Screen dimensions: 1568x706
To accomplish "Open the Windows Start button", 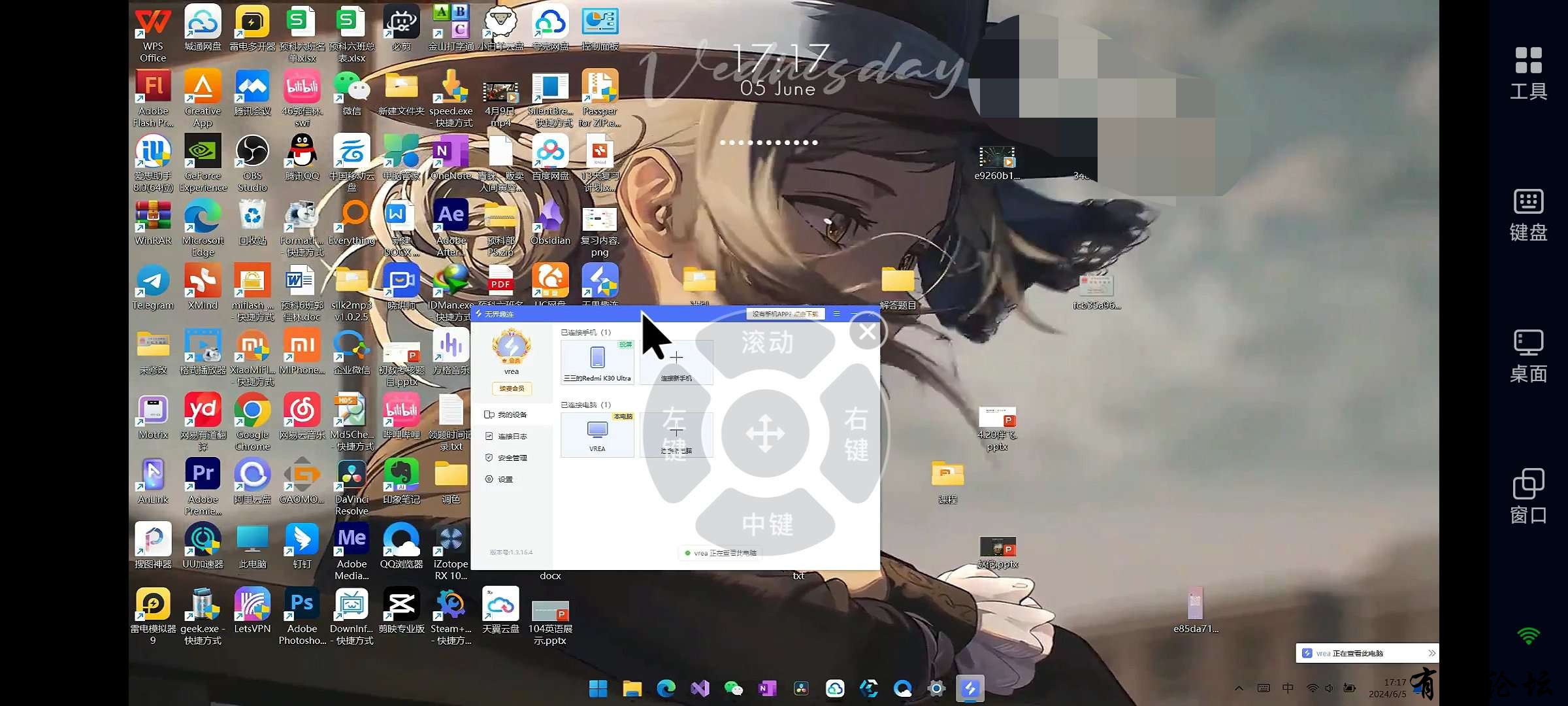I will click(x=598, y=688).
